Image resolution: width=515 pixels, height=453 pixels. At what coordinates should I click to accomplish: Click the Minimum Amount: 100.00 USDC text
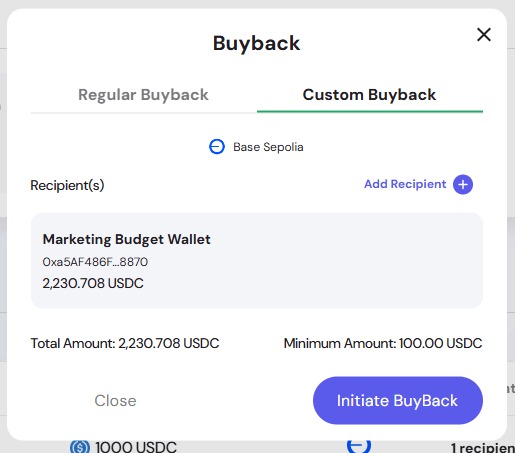(383, 343)
